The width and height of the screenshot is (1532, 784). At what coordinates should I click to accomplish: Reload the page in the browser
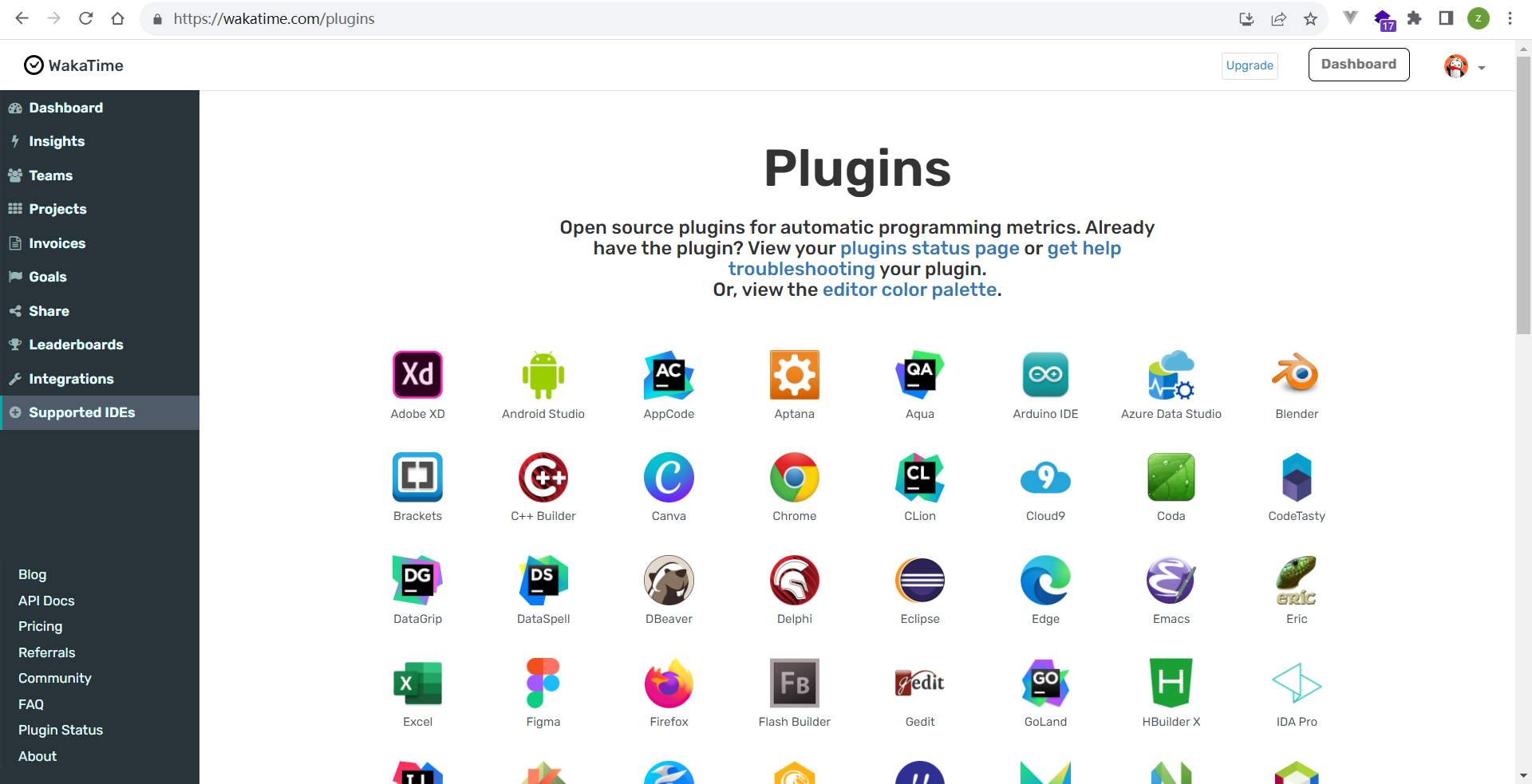[86, 18]
